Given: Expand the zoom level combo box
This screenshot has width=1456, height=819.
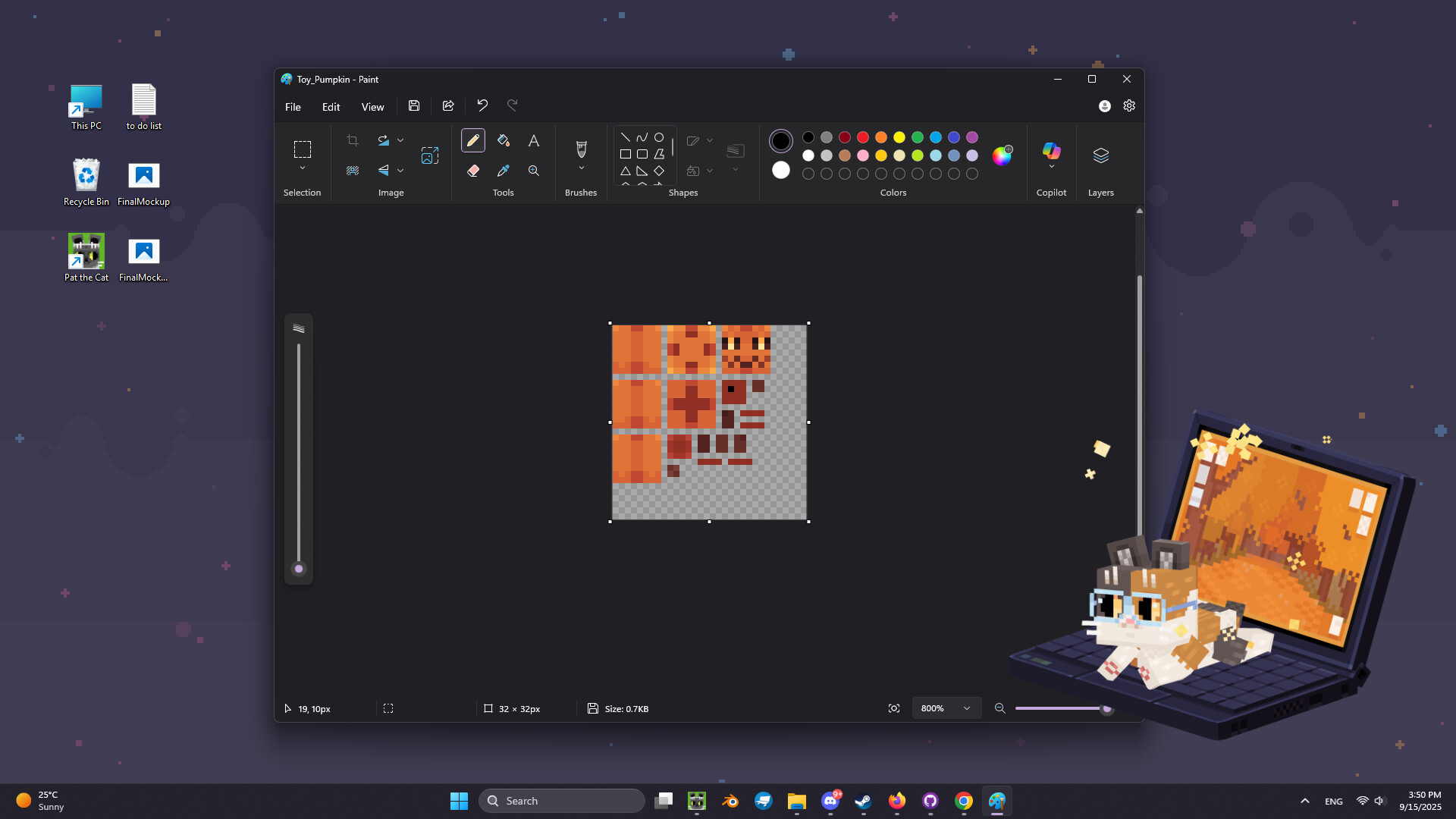Looking at the screenshot, I should click(x=966, y=708).
